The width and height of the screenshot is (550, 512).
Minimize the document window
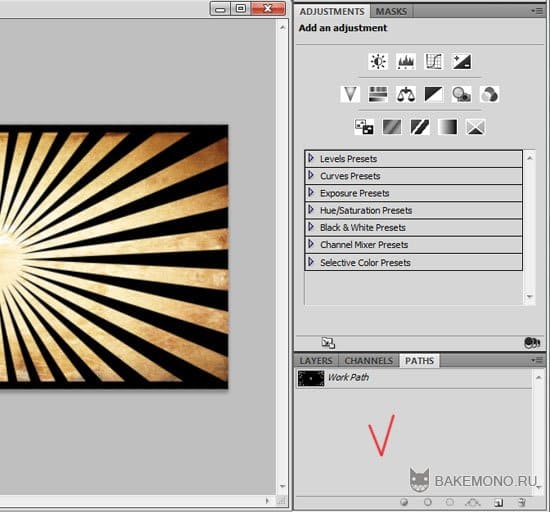[x=220, y=9]
